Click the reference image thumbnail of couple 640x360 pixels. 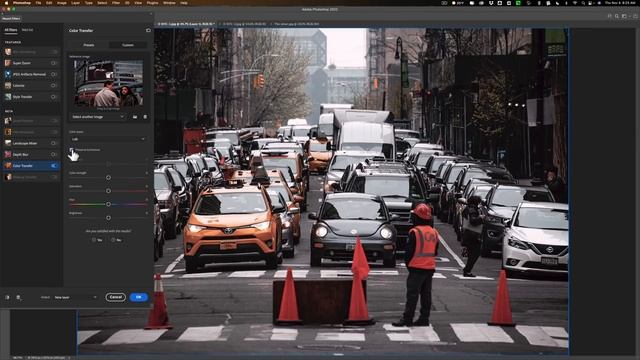pyautogui.click(x=109, y=84)
